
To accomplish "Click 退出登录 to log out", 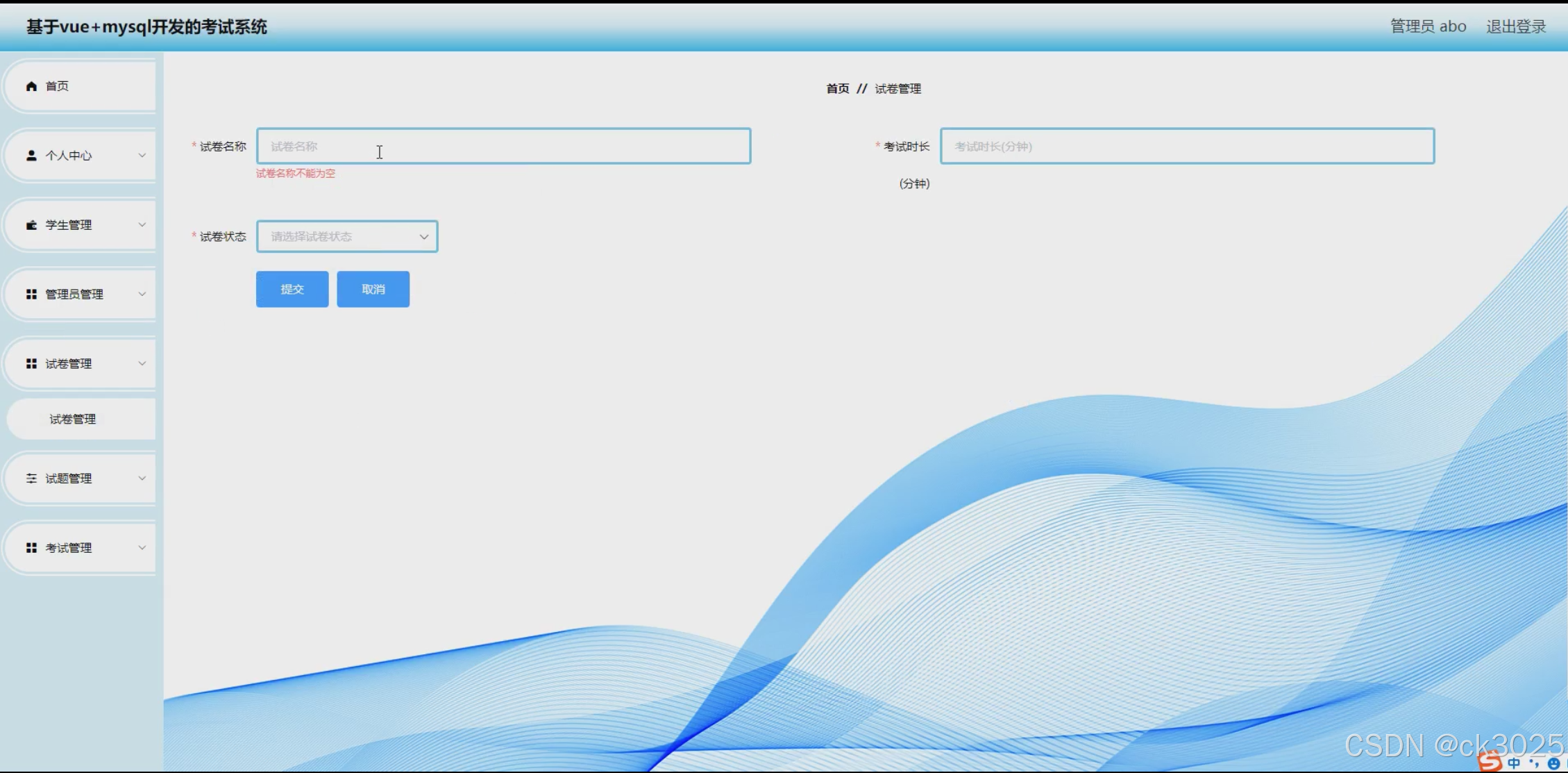I will point(1515,26).
